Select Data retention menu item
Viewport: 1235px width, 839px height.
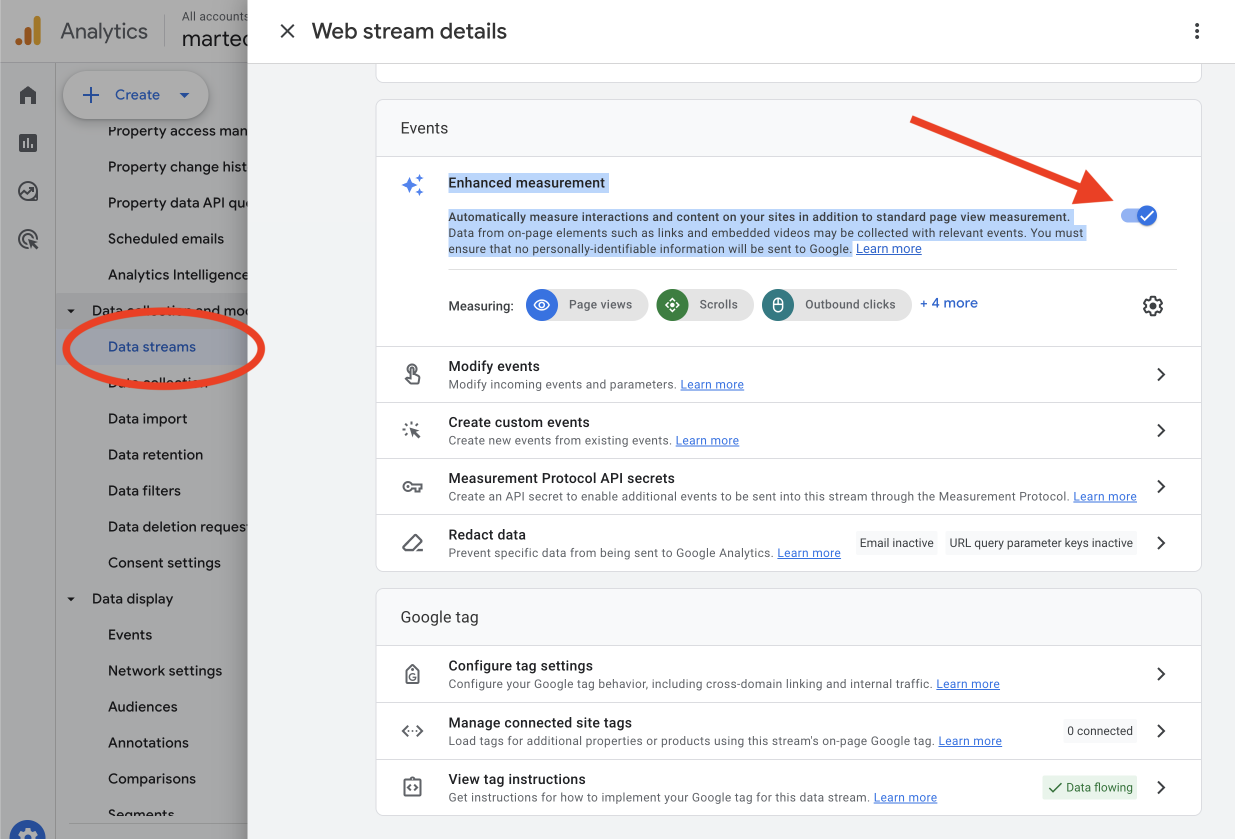[x=155, y=455]
